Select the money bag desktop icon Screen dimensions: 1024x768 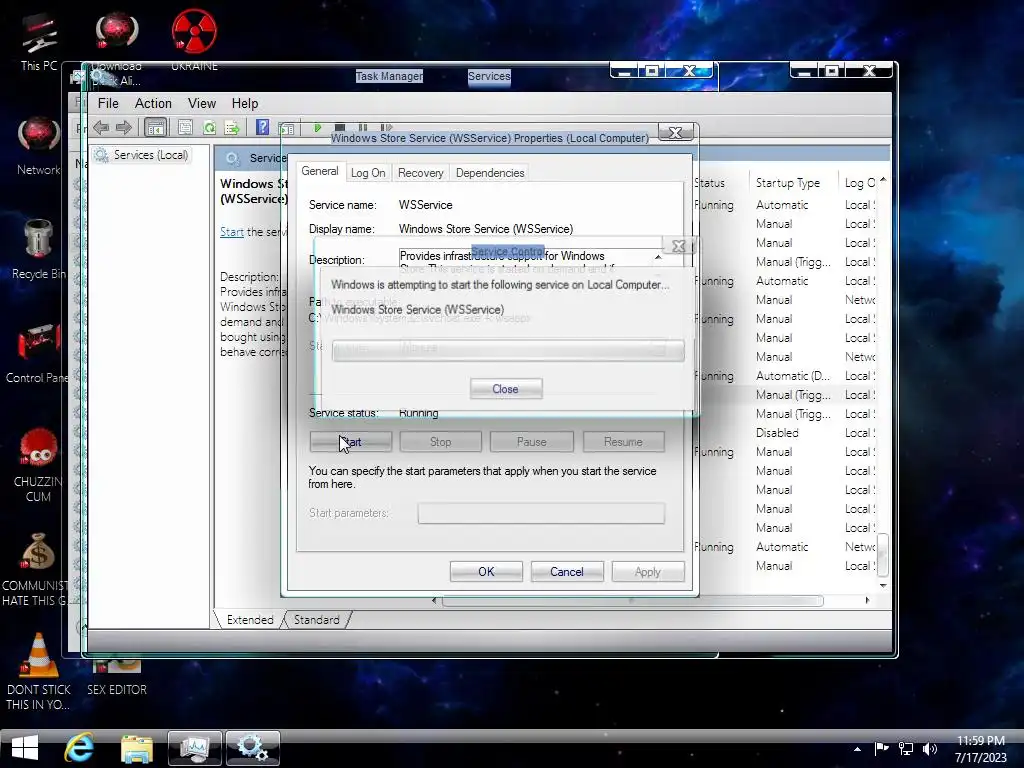coord(37,569)
